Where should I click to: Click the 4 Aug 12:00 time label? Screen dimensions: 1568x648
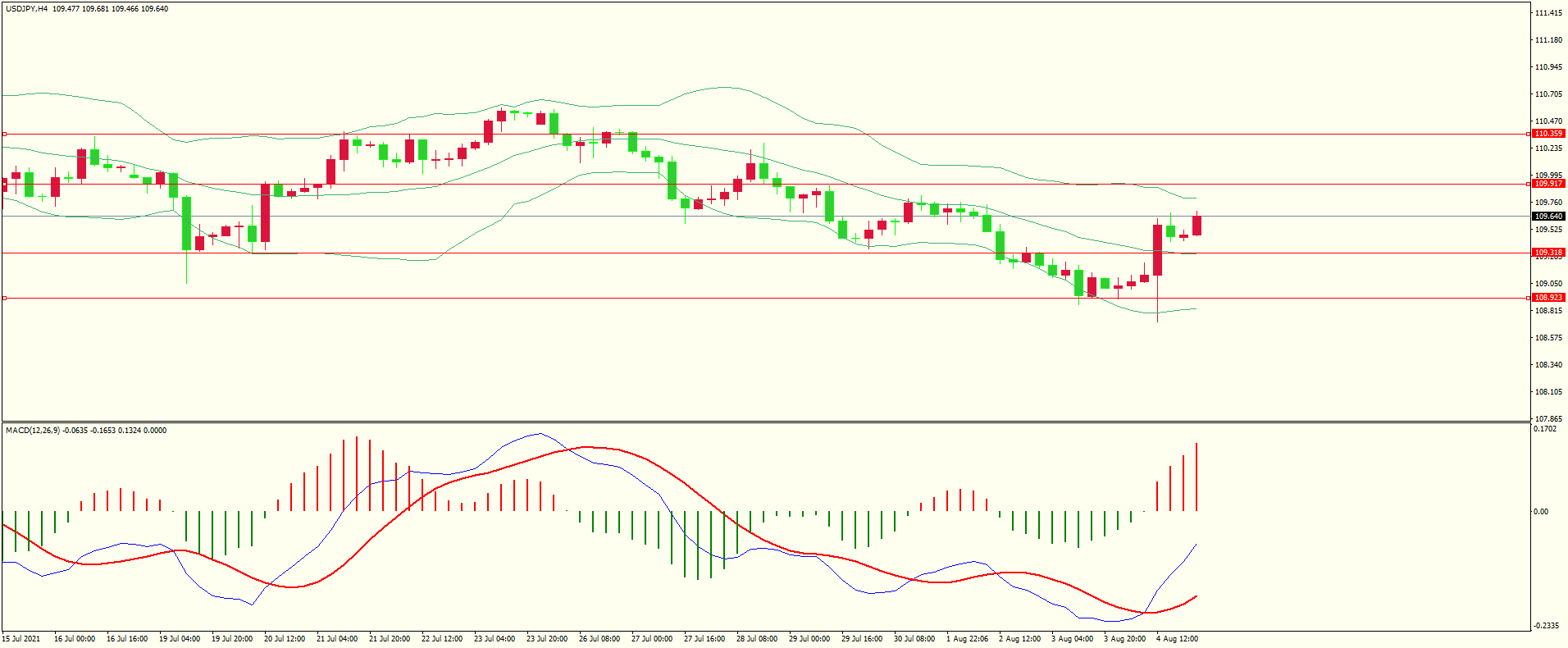pyautogui.click(x=1177, y=639)
